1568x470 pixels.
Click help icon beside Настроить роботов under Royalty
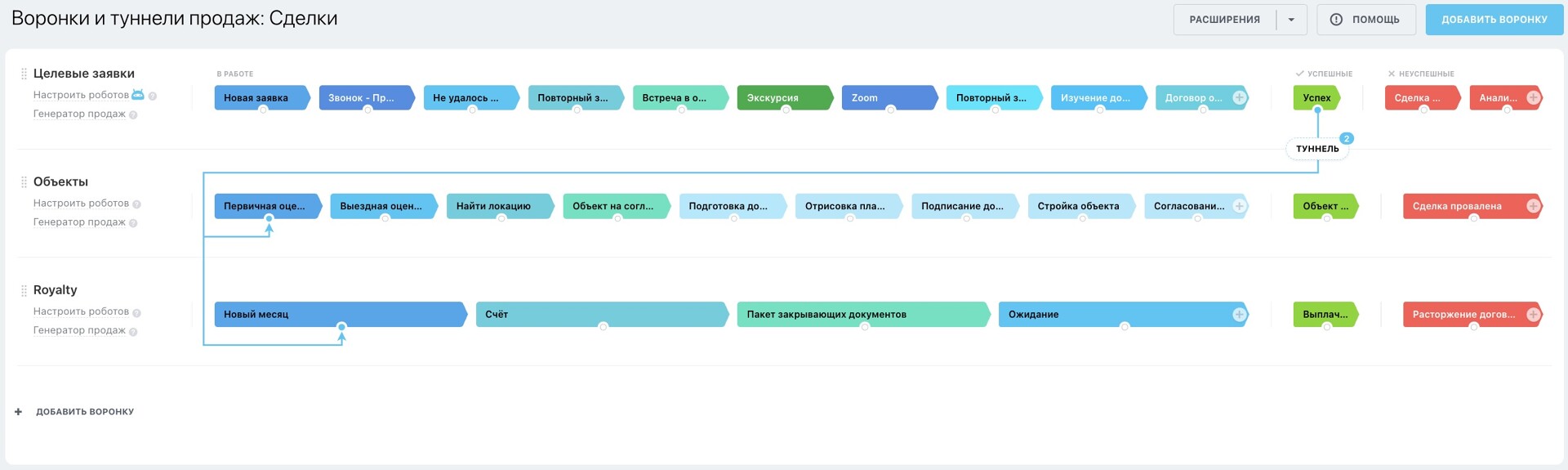point(136,312)
